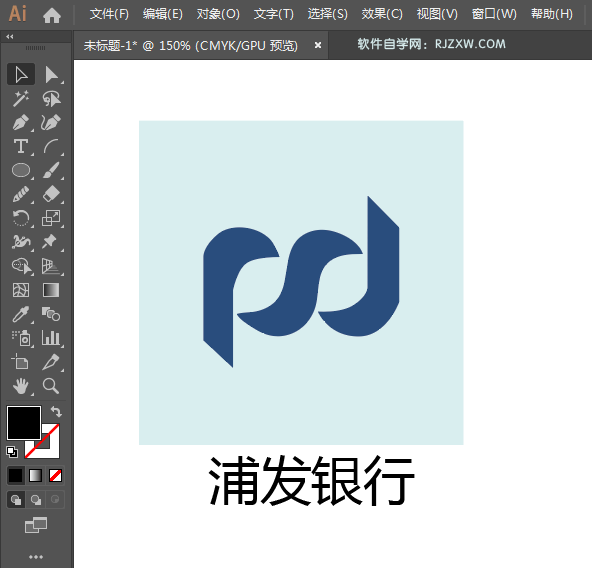The height and width of the screenshot is (568, 592).
Task: Choose the Artboard tool
Action: [21, 362]
